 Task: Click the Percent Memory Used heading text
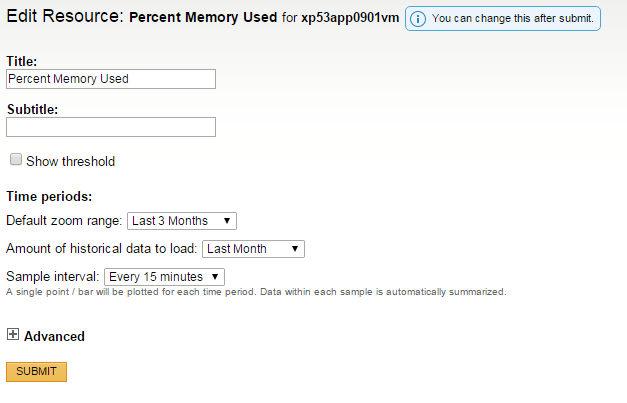[x=203, y=18]
